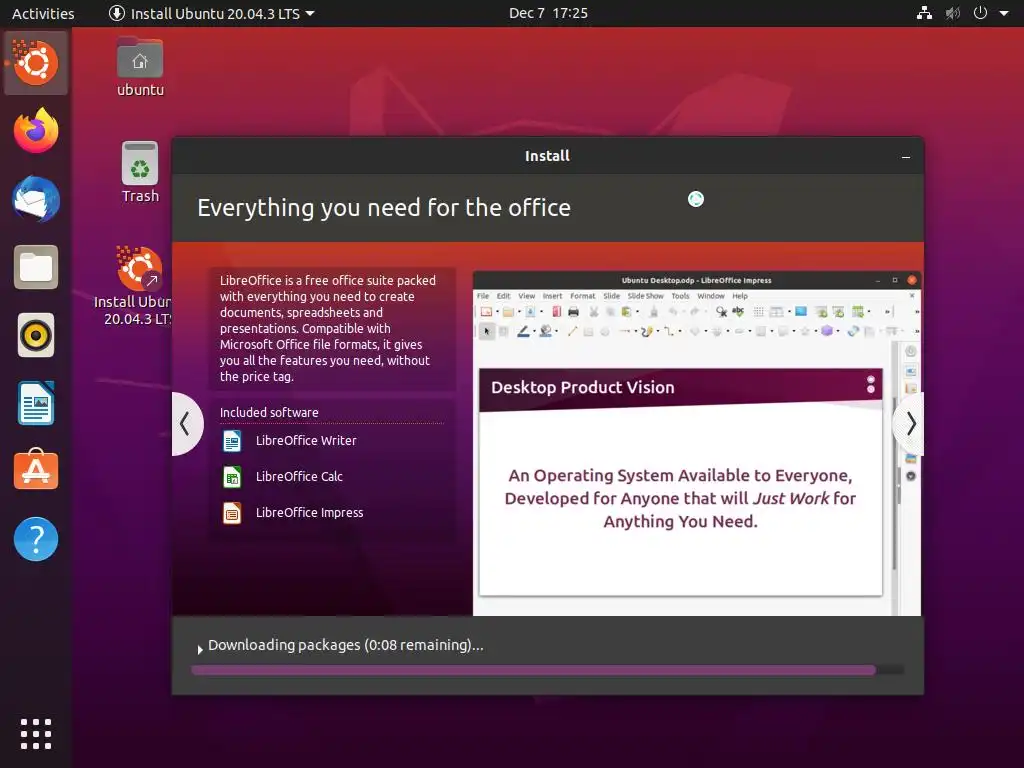Click the File menu in Impress screenshot
This screenshot has width=1024, height=768.
[x=483, y=296]
